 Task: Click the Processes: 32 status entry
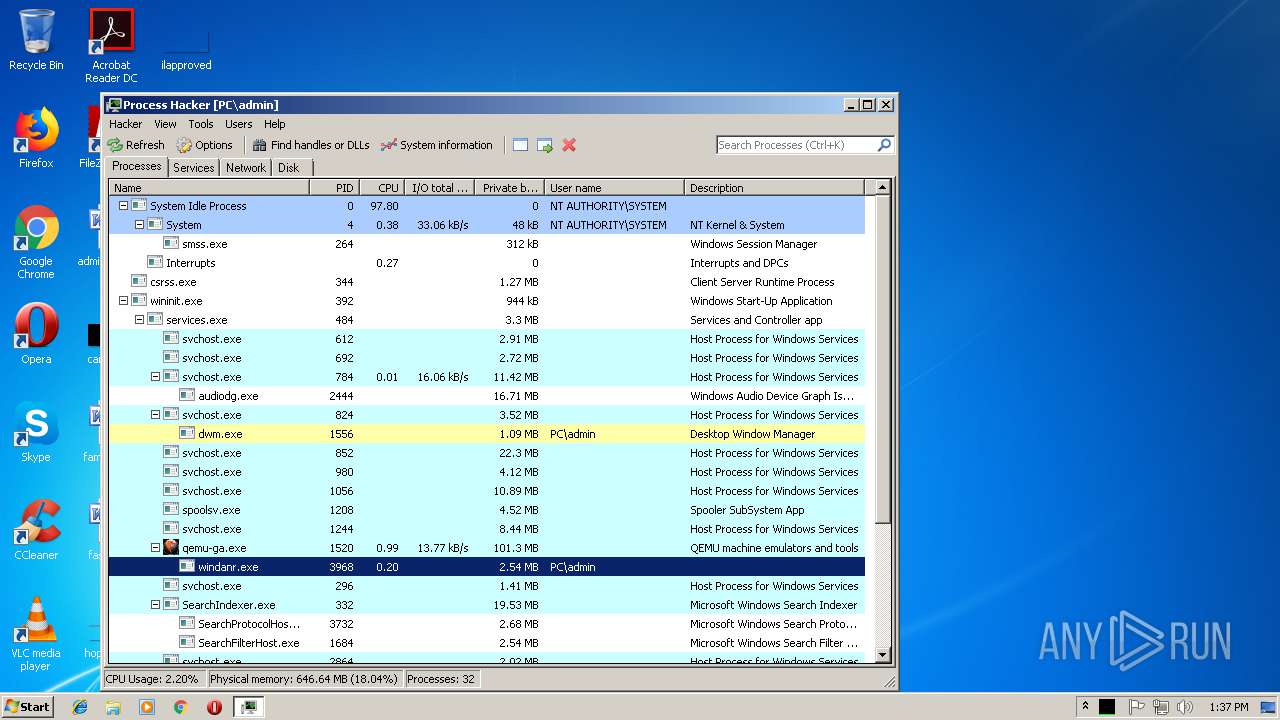point(441,679)
